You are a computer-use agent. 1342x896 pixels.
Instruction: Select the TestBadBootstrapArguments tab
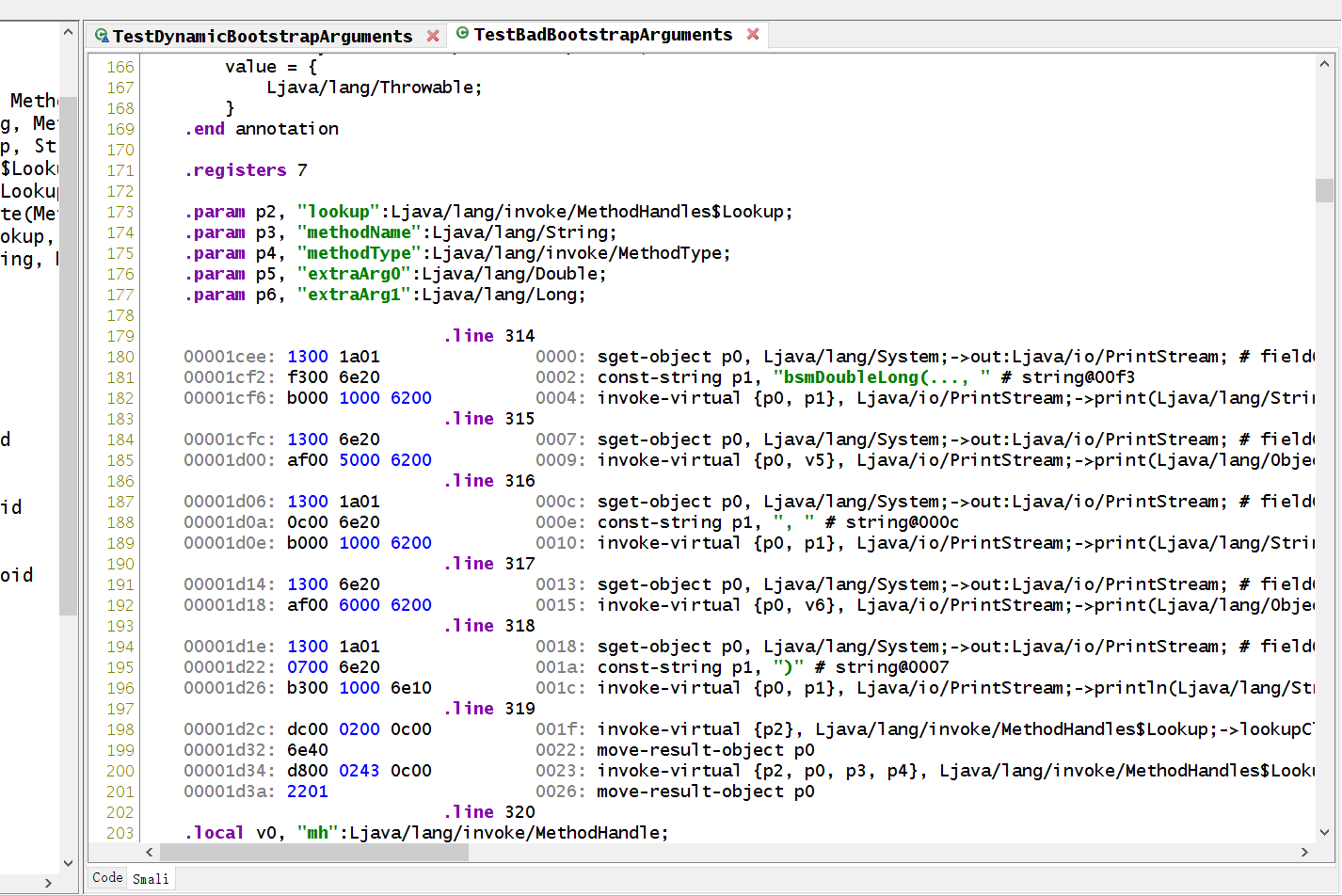pos(602,35)
